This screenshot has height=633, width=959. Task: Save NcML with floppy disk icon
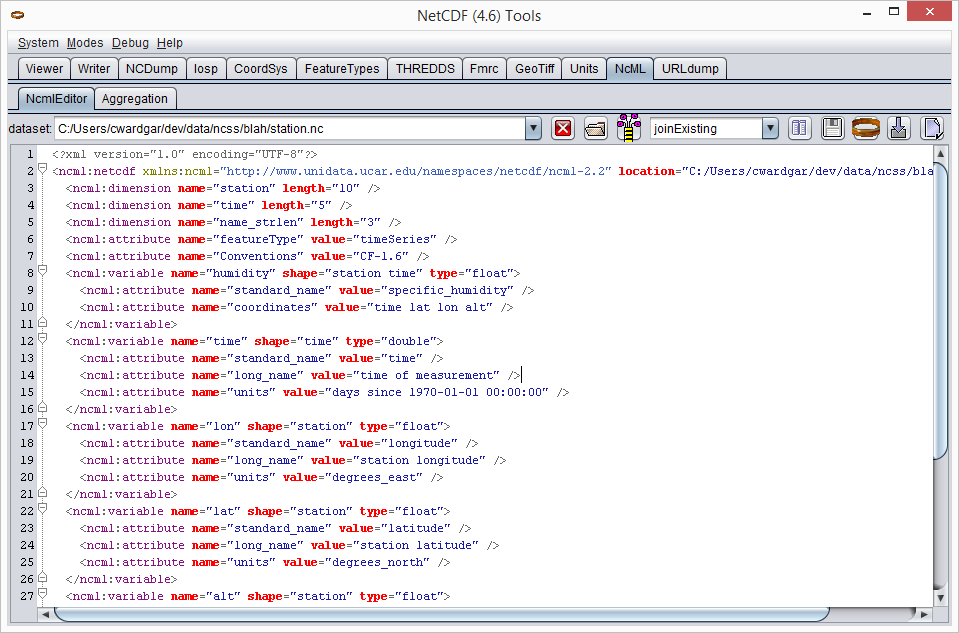[x=832, y=128]
